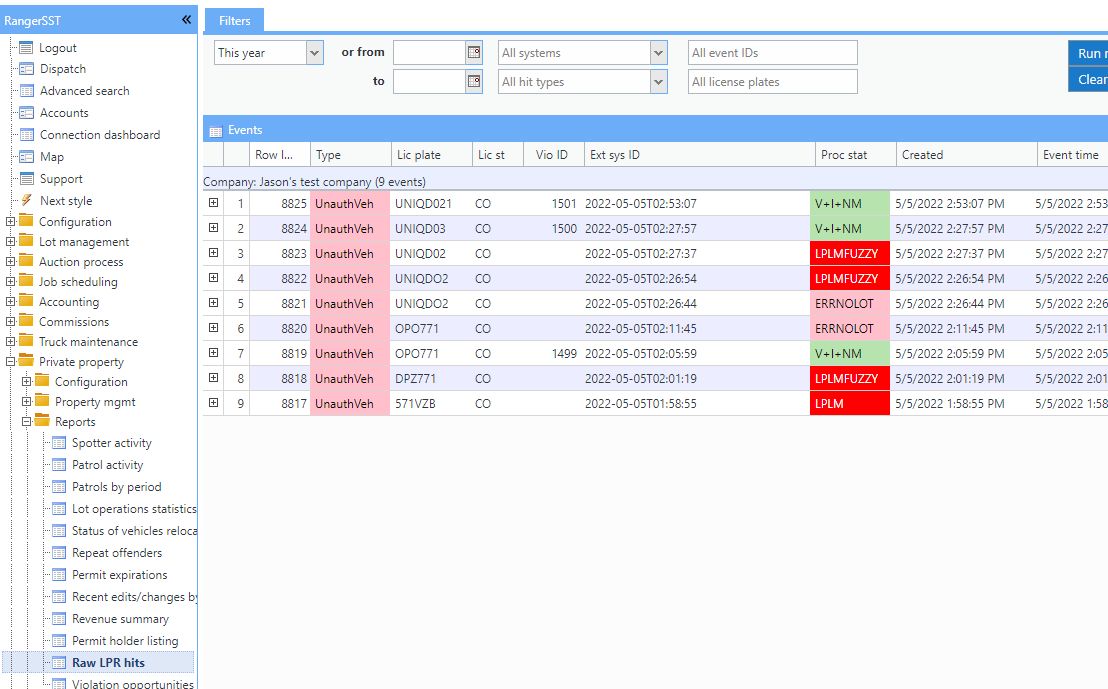Collapse the RangerSST sidebar panel
This screenshot has width=1108, height=689.
pyautogui.click(x=186, y=20)
